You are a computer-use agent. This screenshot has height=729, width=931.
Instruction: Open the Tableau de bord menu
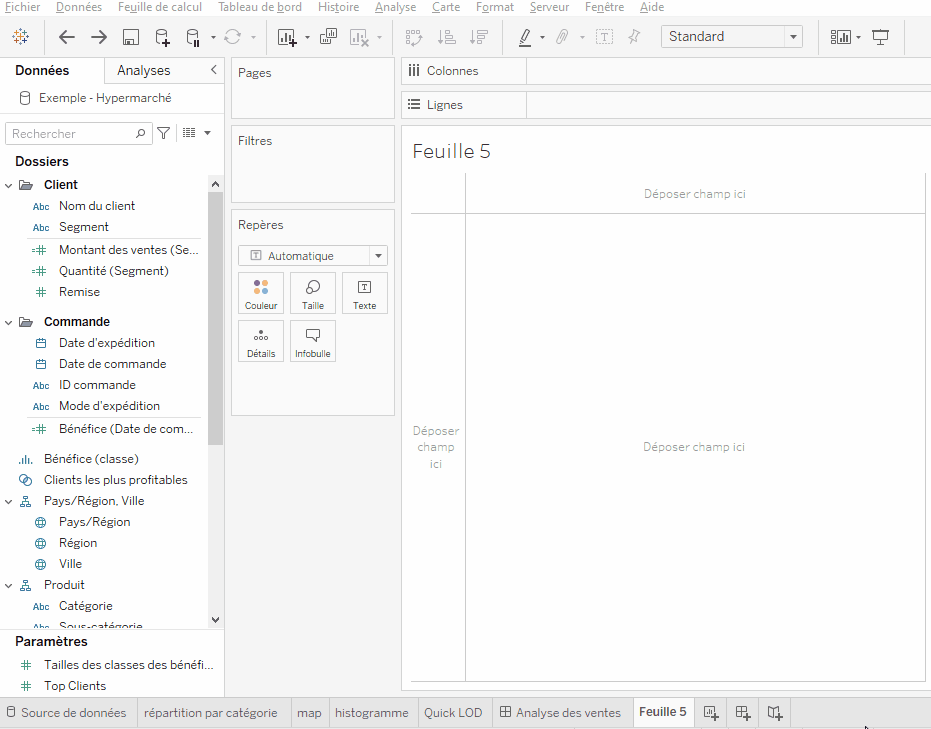coord(259,7)
